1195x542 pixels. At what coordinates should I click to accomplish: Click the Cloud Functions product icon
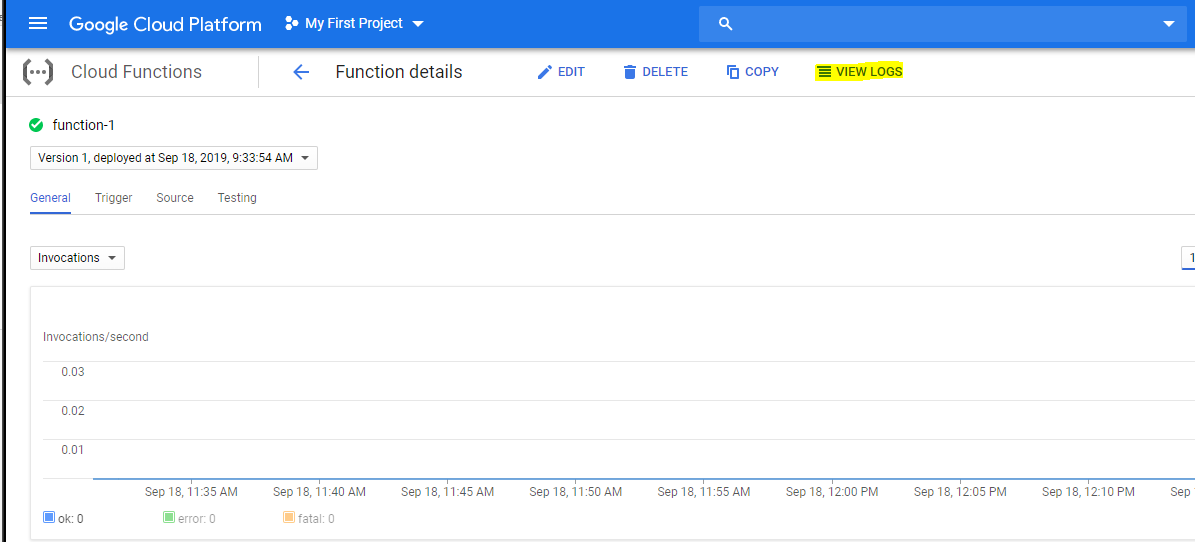coord(37,72)
